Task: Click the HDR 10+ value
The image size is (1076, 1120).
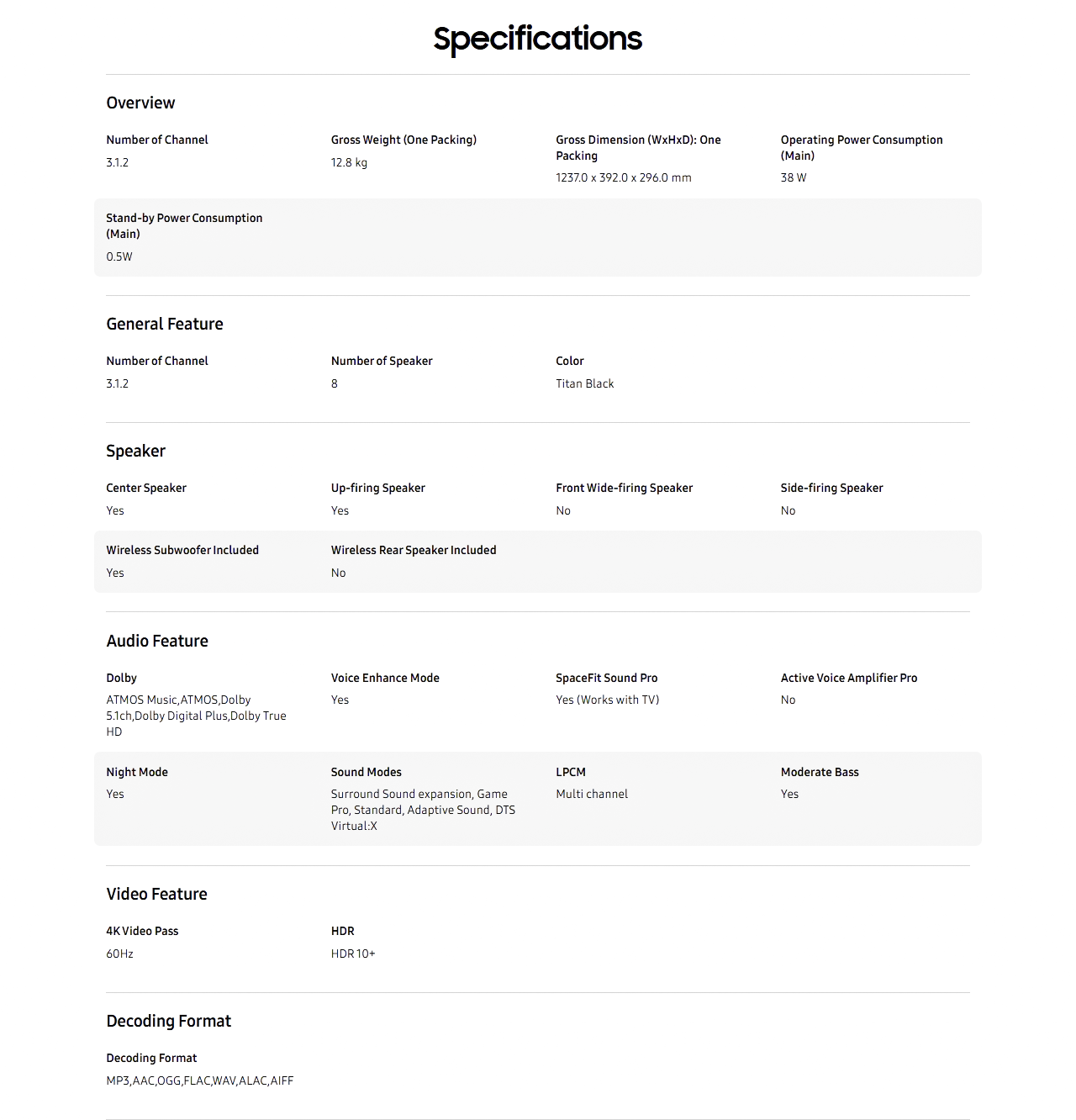Action: click(x=353, y=954)
